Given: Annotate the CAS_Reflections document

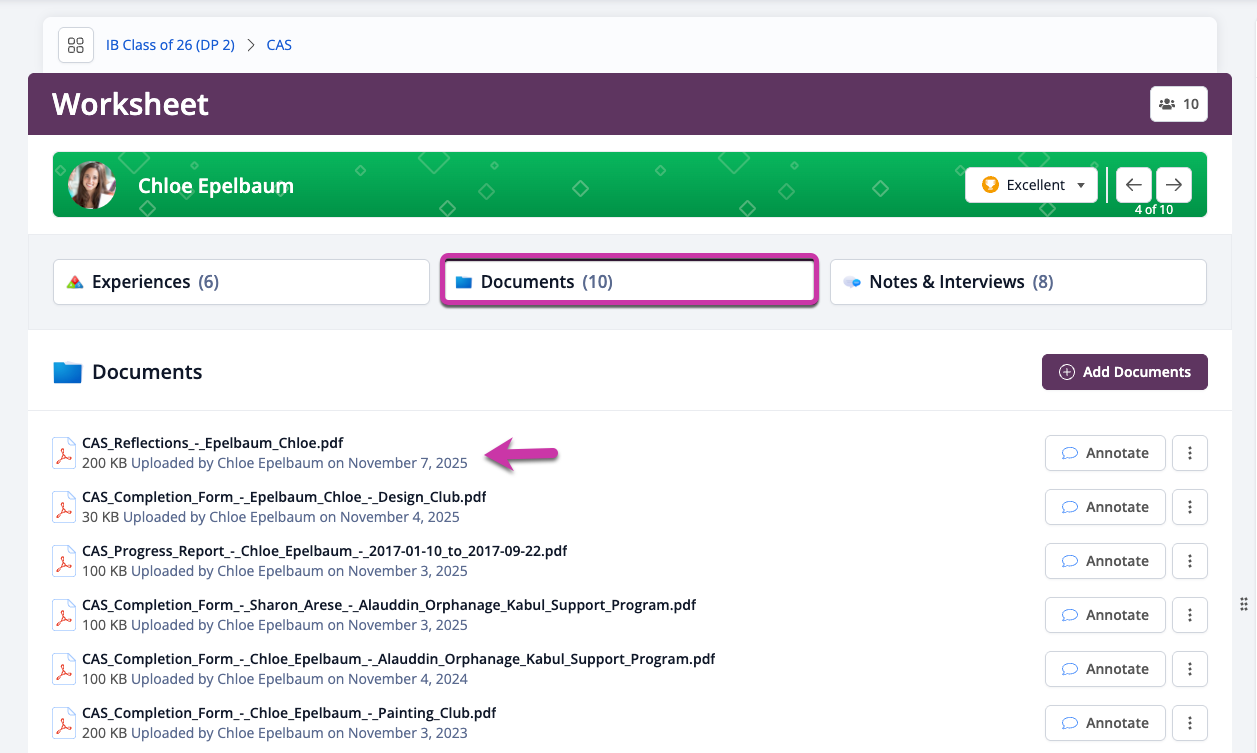Looking at the screenshot, I should (1105, 453).
